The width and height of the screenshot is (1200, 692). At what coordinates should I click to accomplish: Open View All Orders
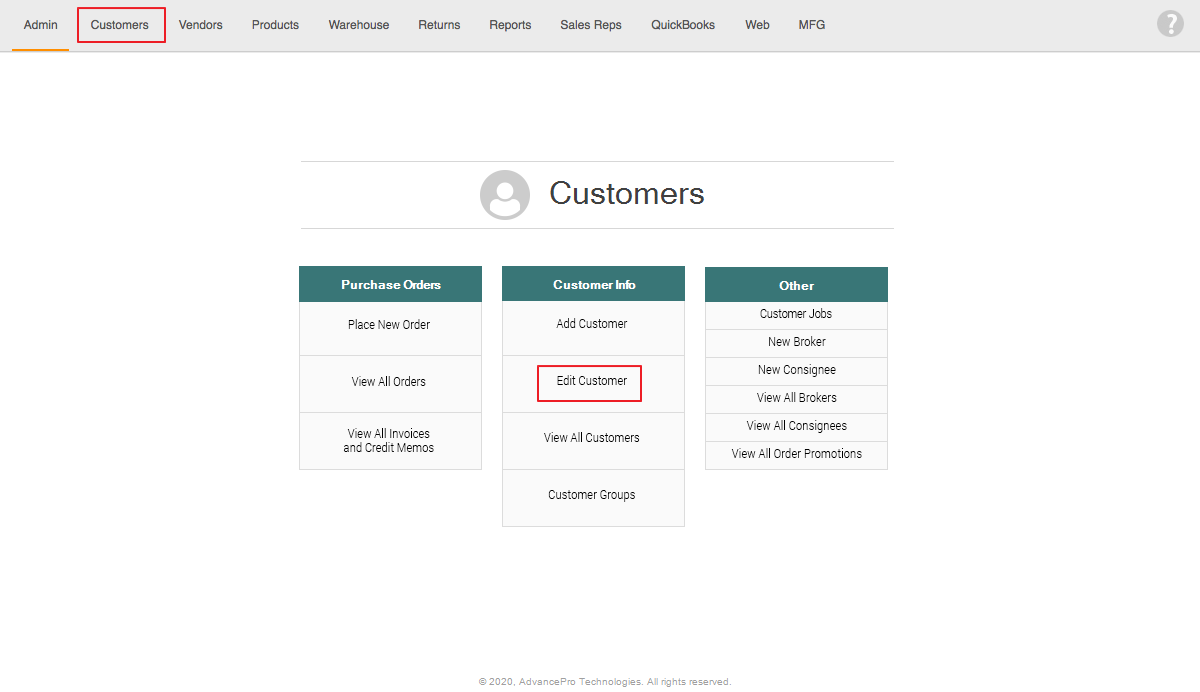389,382
